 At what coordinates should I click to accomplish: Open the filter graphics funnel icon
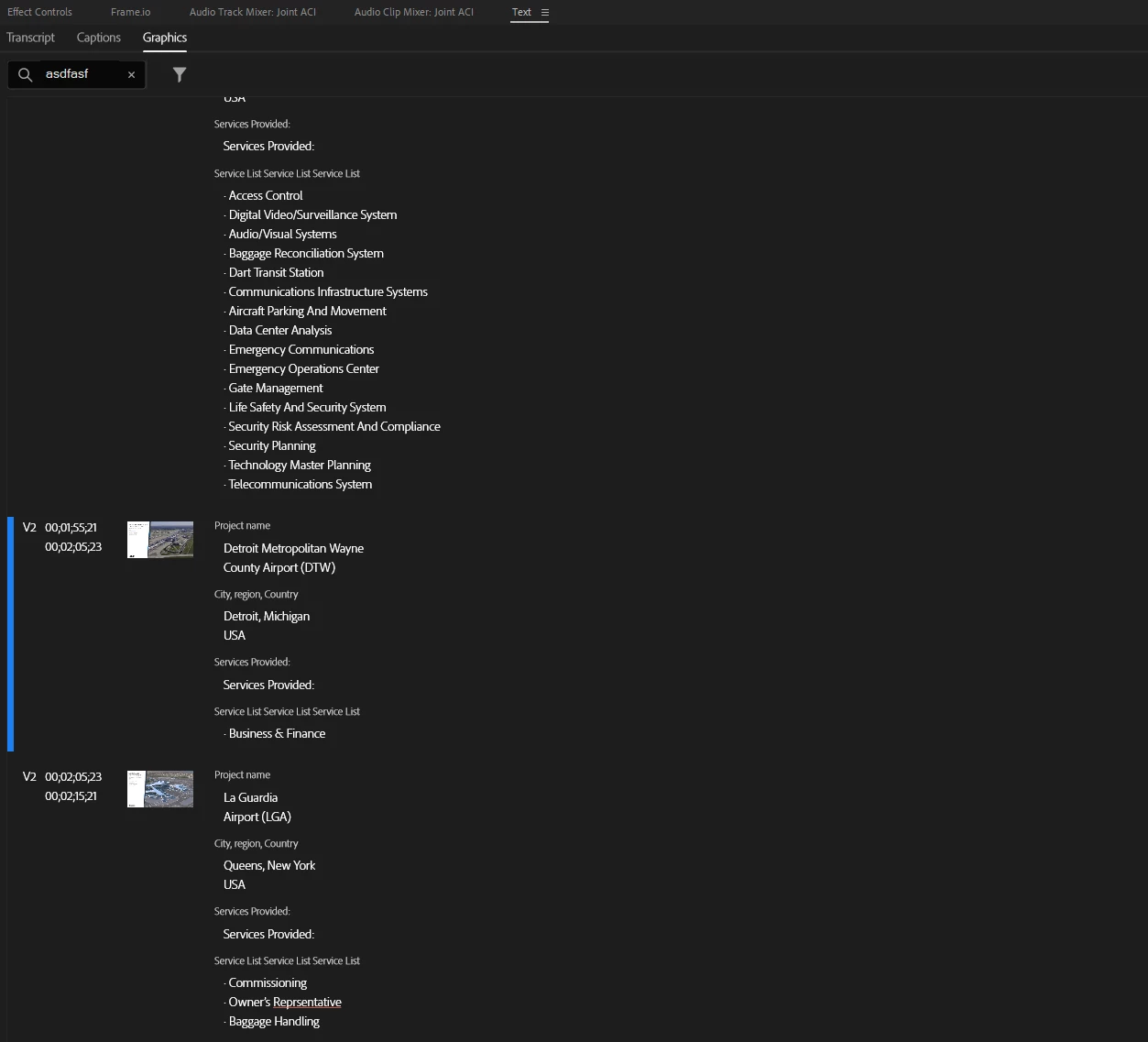click(x=180, y=74)
